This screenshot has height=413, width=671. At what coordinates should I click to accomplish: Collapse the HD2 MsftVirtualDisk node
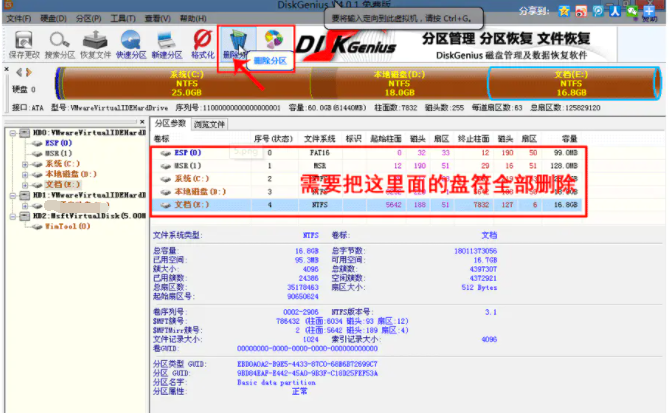pyautogui.click(x=13, y=217)
